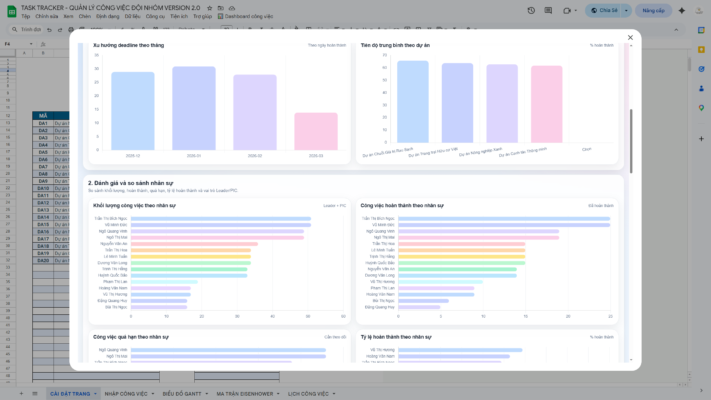Open CÀI ĐẶT TRANG tab dropdown arrow
Viewport: 711px width, 400px height.
pyautogui.click(x=95, y=394)
